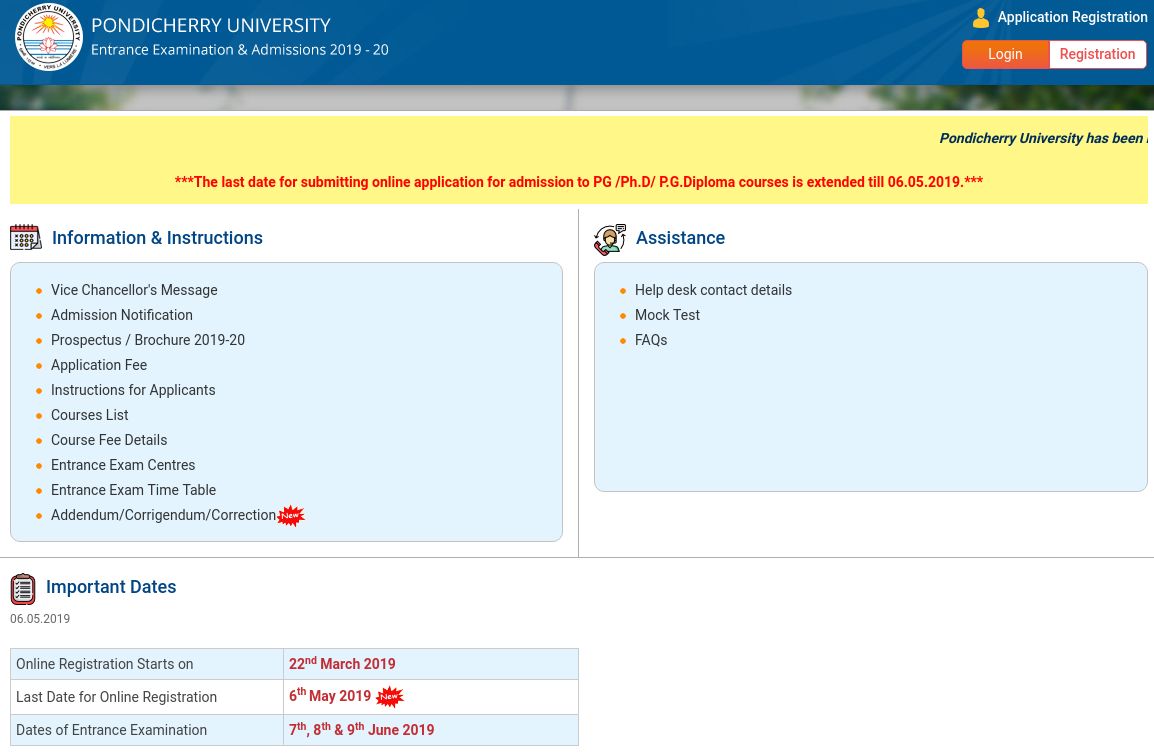
Task: Click the Information & Instructions heading
Action: 157,238
